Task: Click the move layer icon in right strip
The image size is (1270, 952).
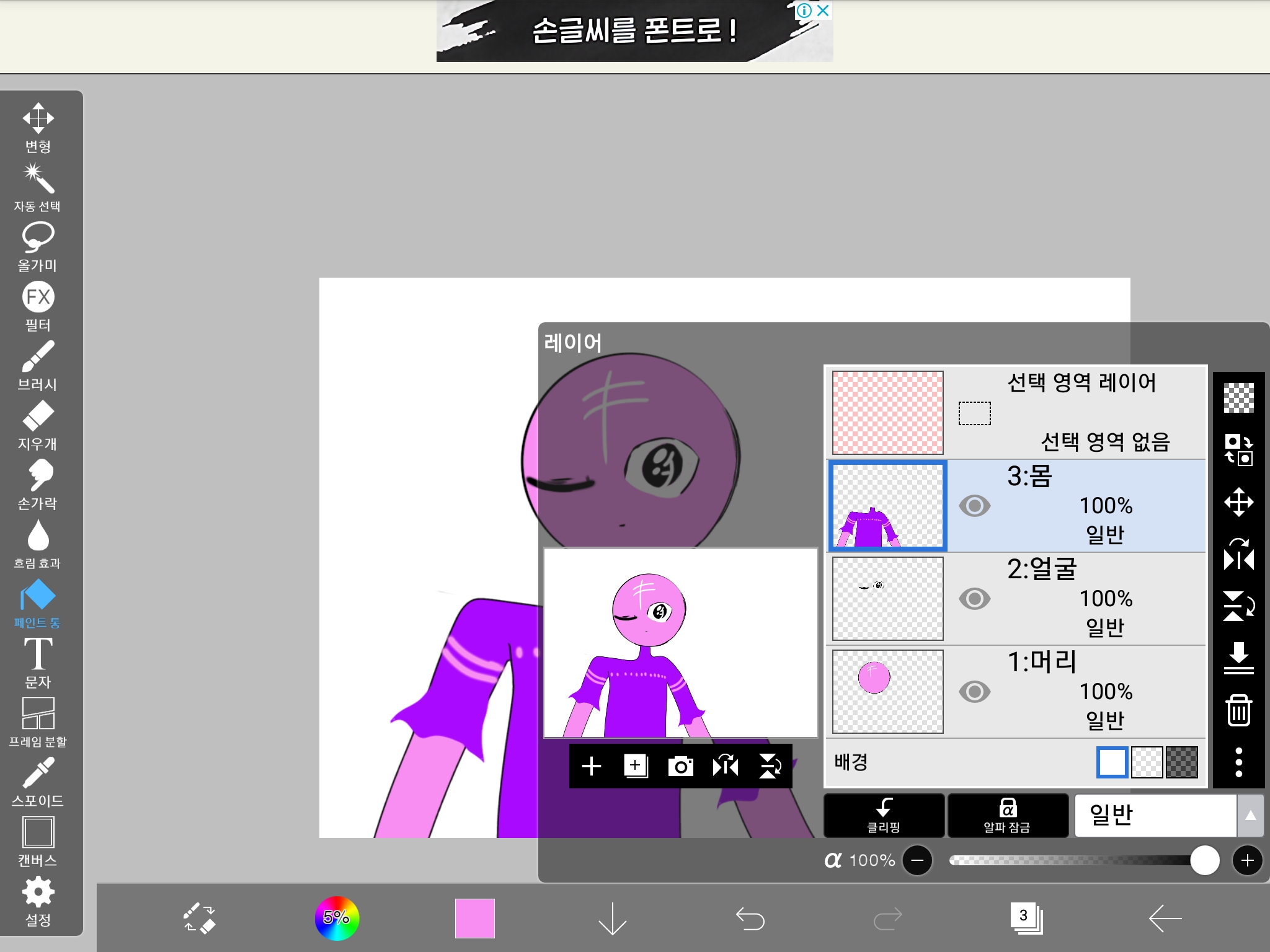Action: [1239, 502]
